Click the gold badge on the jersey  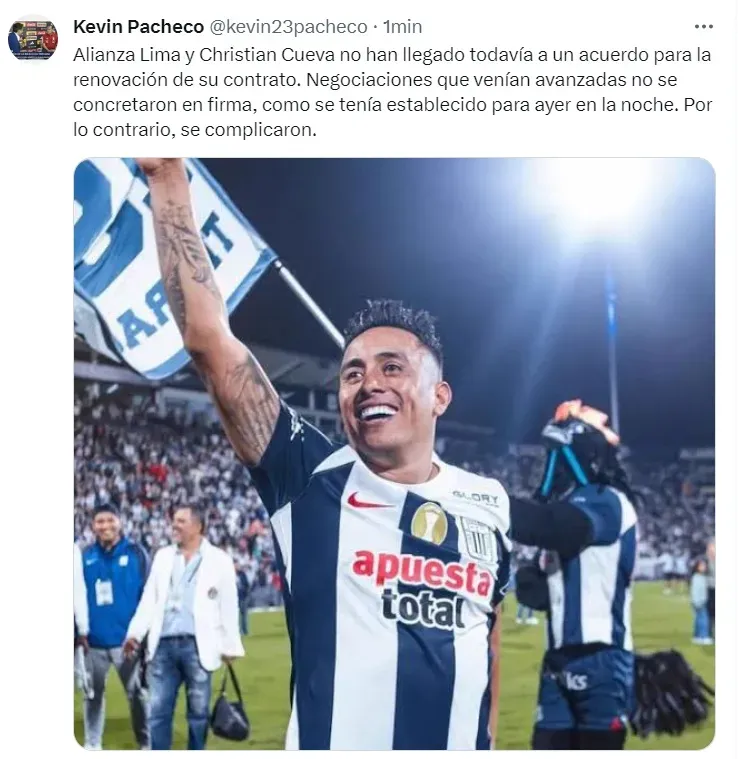tap(429, 523)
